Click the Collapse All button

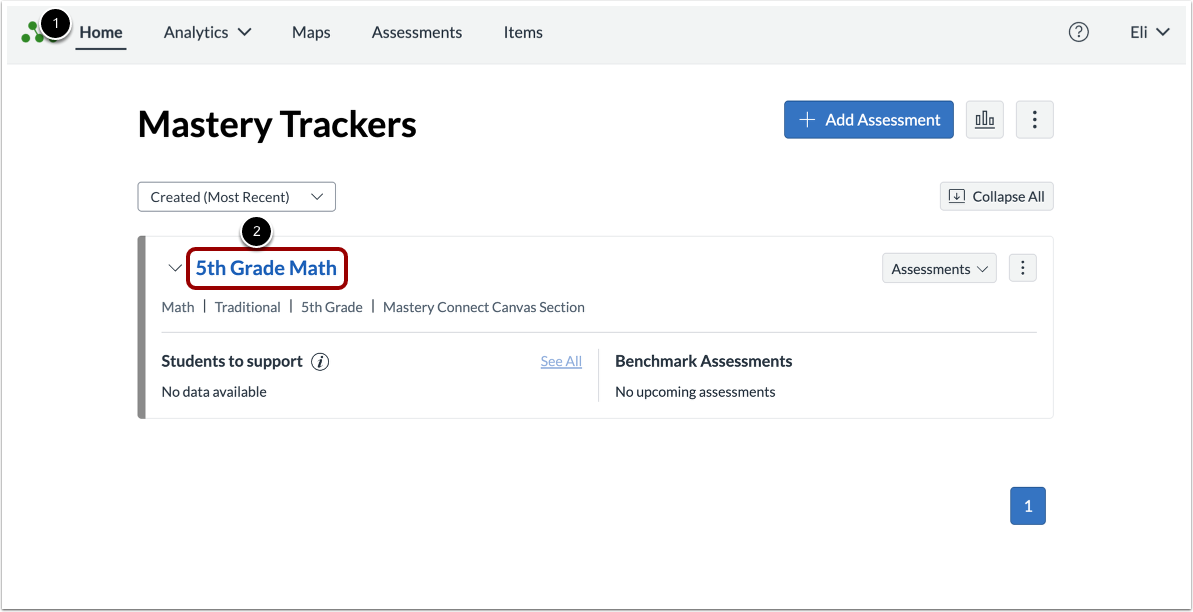(x=997, y=196)
